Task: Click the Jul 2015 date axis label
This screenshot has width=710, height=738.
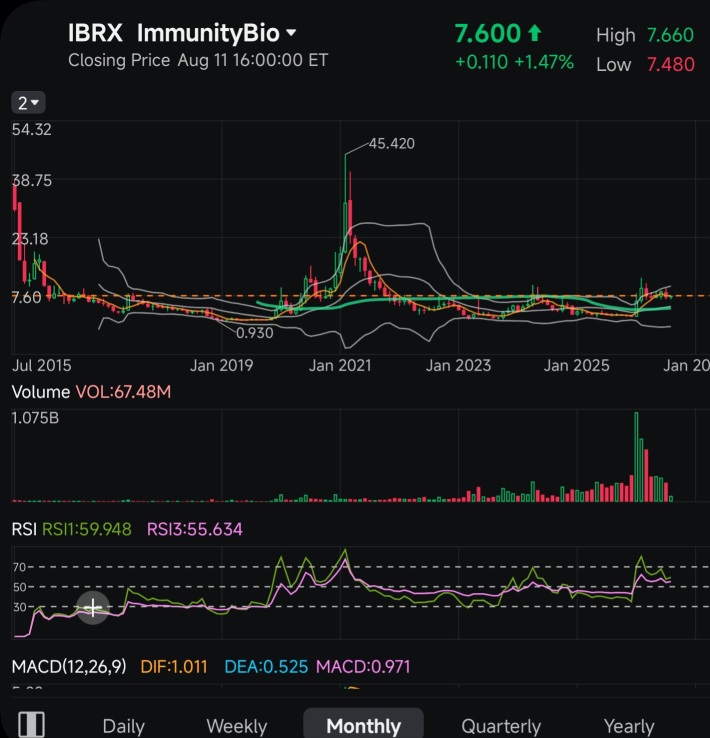Action: [x=41, y=365]
